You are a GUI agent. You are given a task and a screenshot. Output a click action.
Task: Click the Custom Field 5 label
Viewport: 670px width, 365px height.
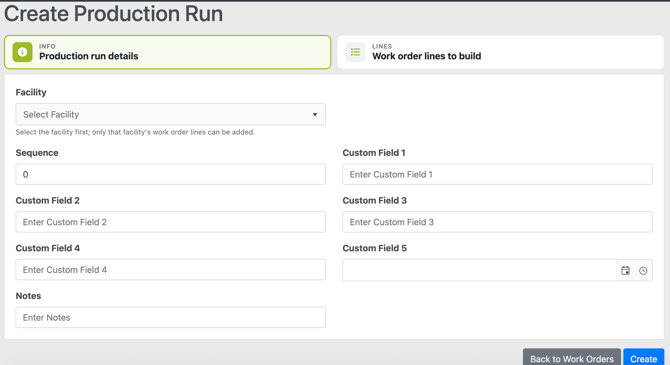374,248
